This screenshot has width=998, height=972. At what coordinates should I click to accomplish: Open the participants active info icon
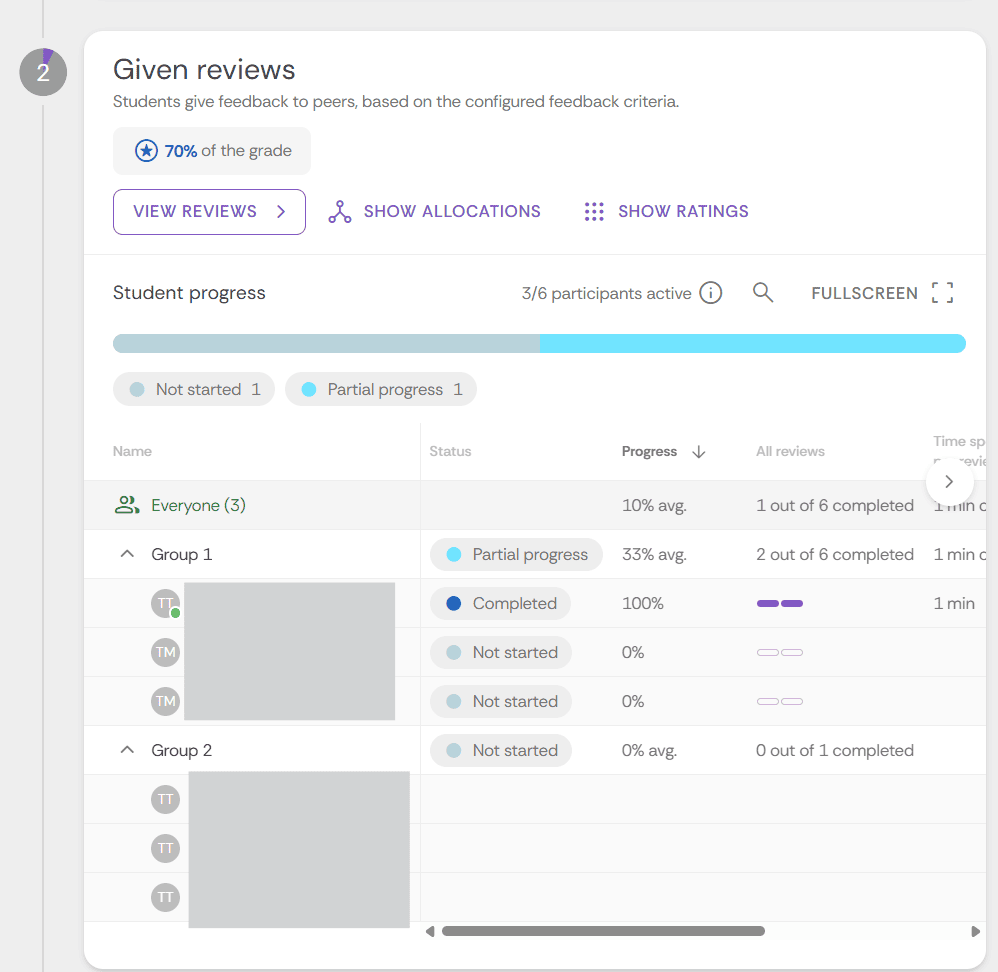pos(711,293)
